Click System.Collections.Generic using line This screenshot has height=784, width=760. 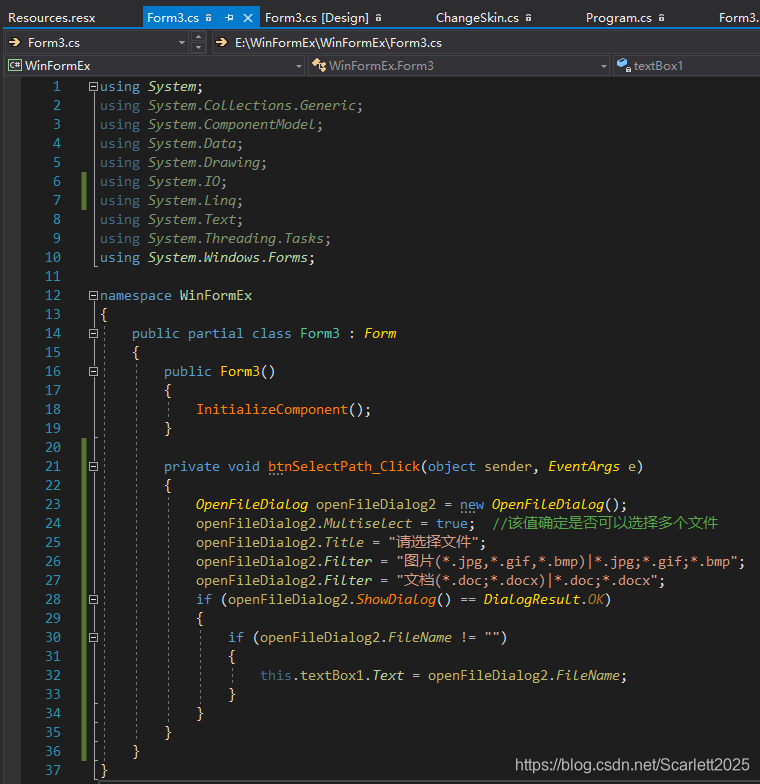coord(232,106)
